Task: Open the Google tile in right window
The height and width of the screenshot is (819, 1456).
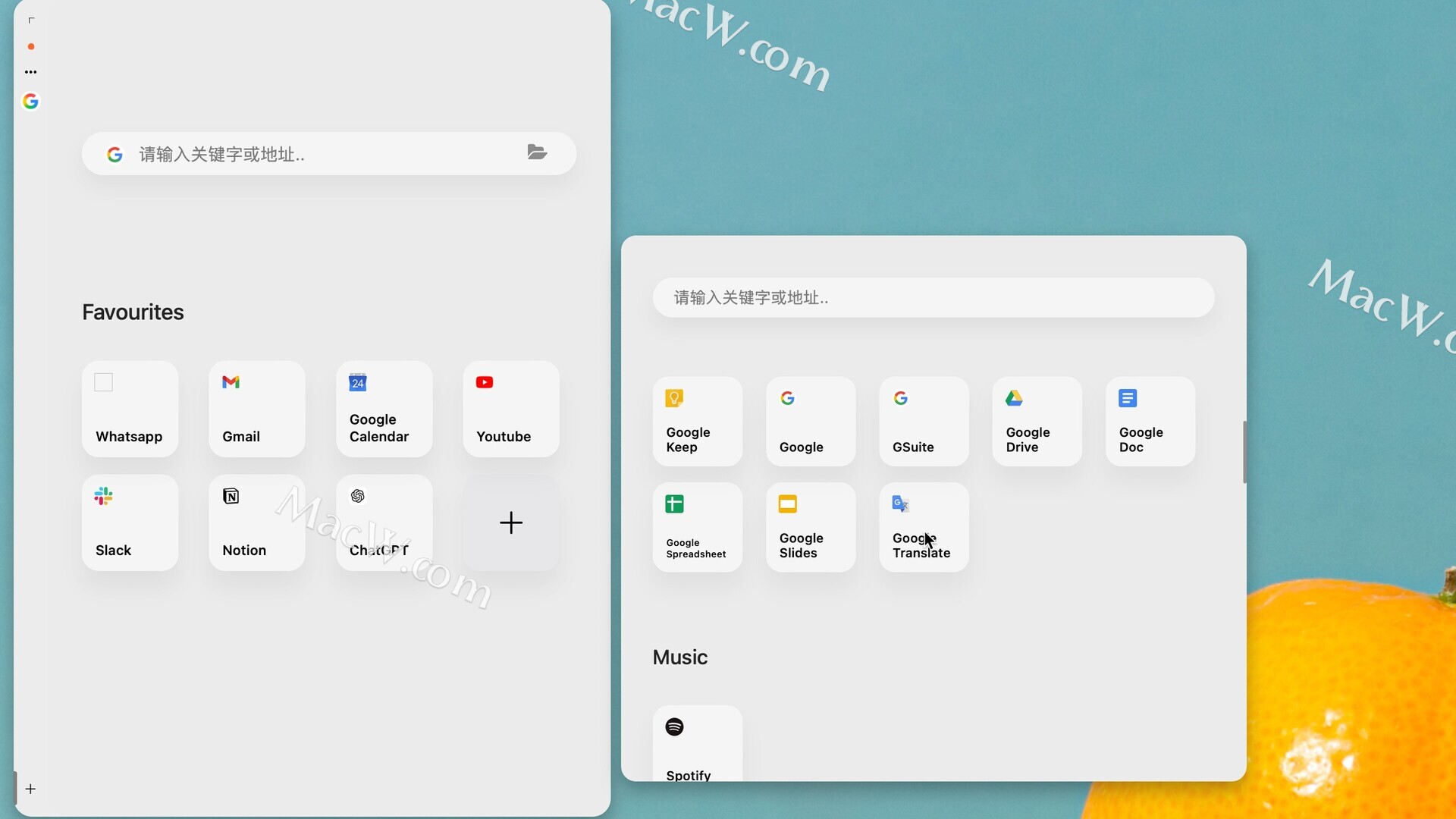Action: click(811, 422)
